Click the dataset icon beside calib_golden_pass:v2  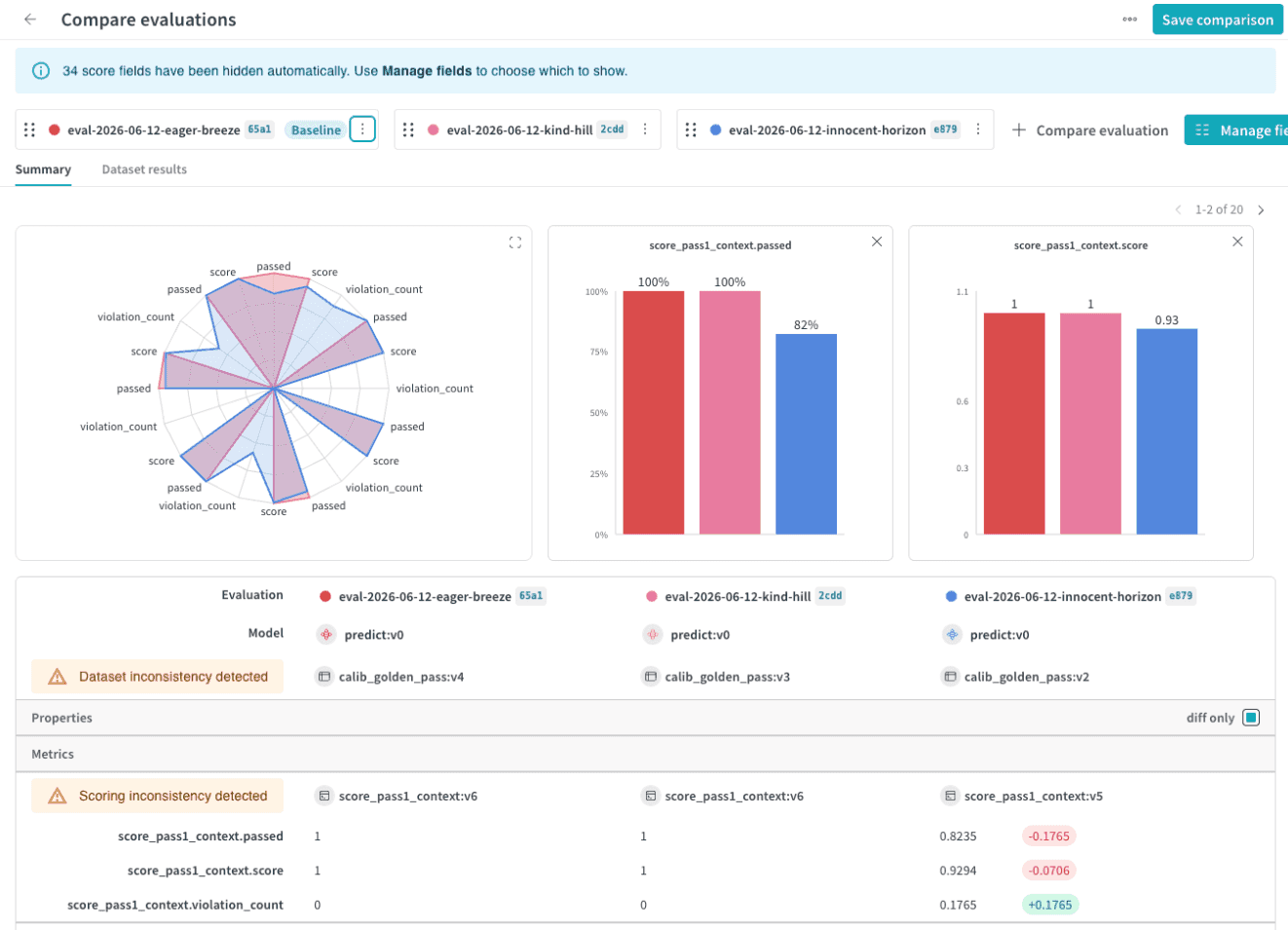coord(950,677)
